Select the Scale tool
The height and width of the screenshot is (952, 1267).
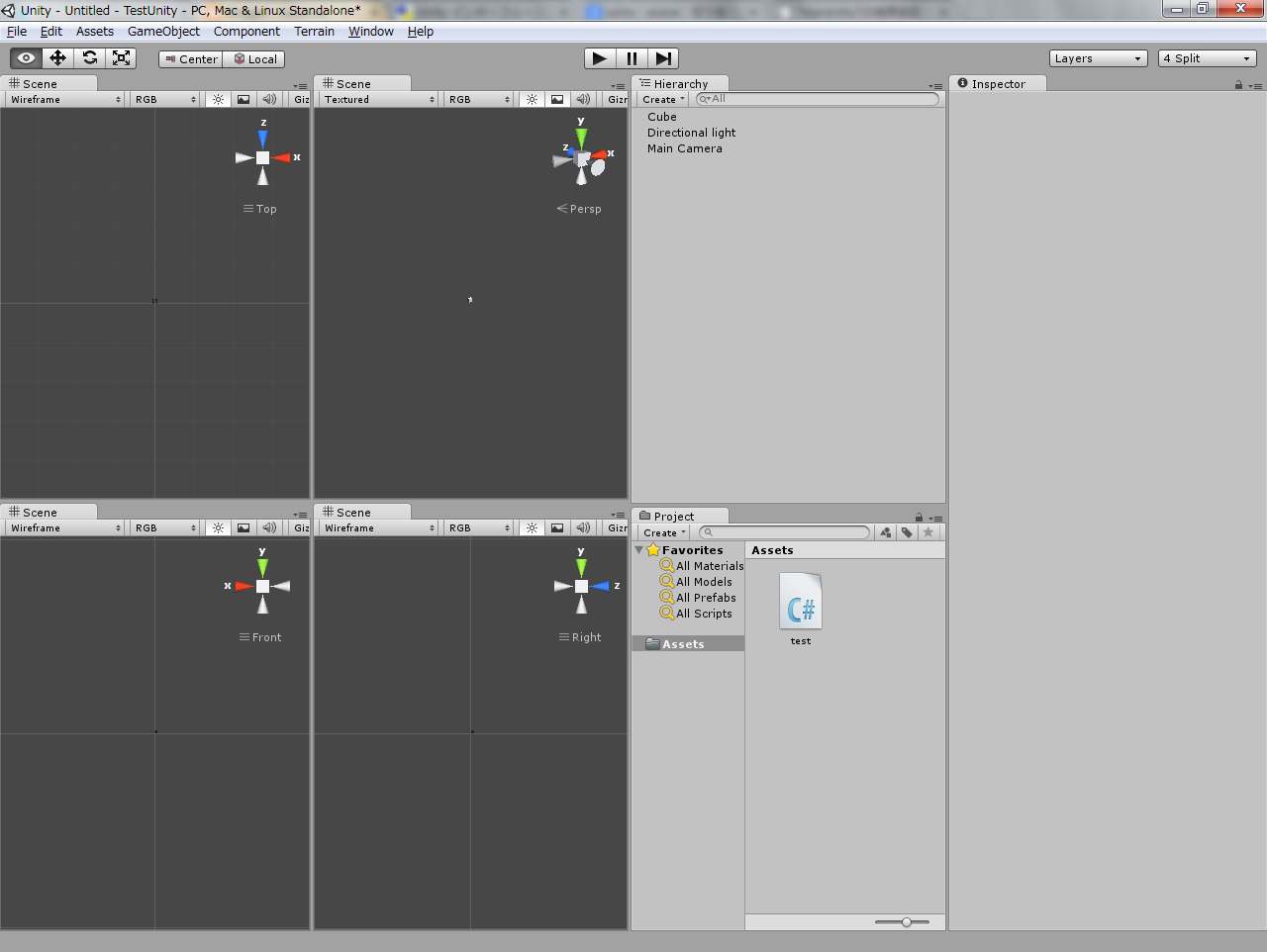point(121,57)
